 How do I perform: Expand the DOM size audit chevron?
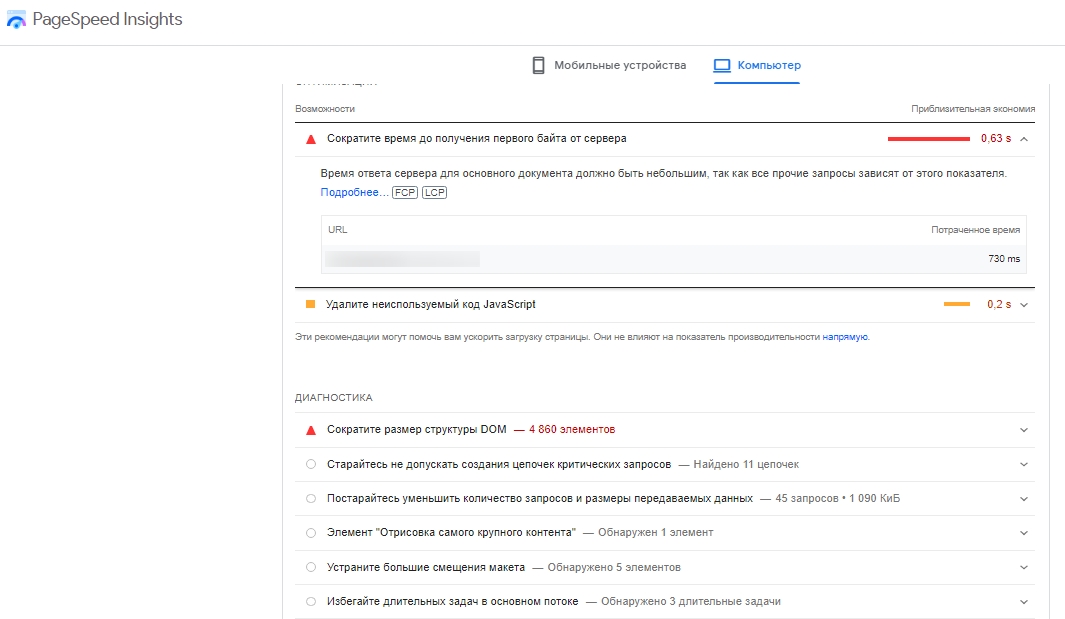point(1023,430)
